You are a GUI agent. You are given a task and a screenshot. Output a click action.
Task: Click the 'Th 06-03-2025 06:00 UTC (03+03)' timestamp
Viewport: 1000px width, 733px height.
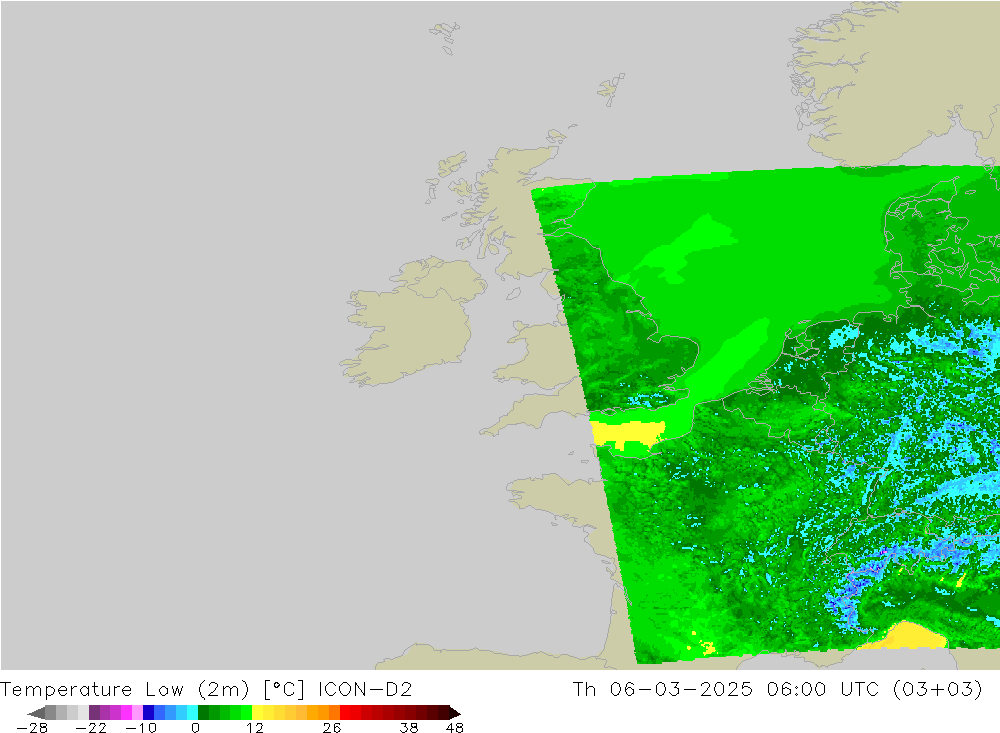pyautogui.click(x=777, y=689)
